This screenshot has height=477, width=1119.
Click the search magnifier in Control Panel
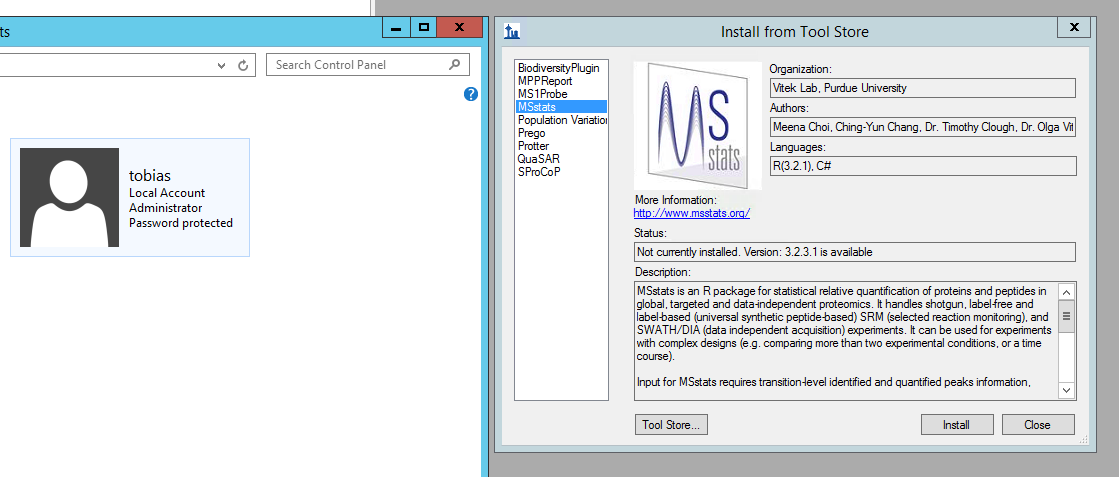pos(455,65)
